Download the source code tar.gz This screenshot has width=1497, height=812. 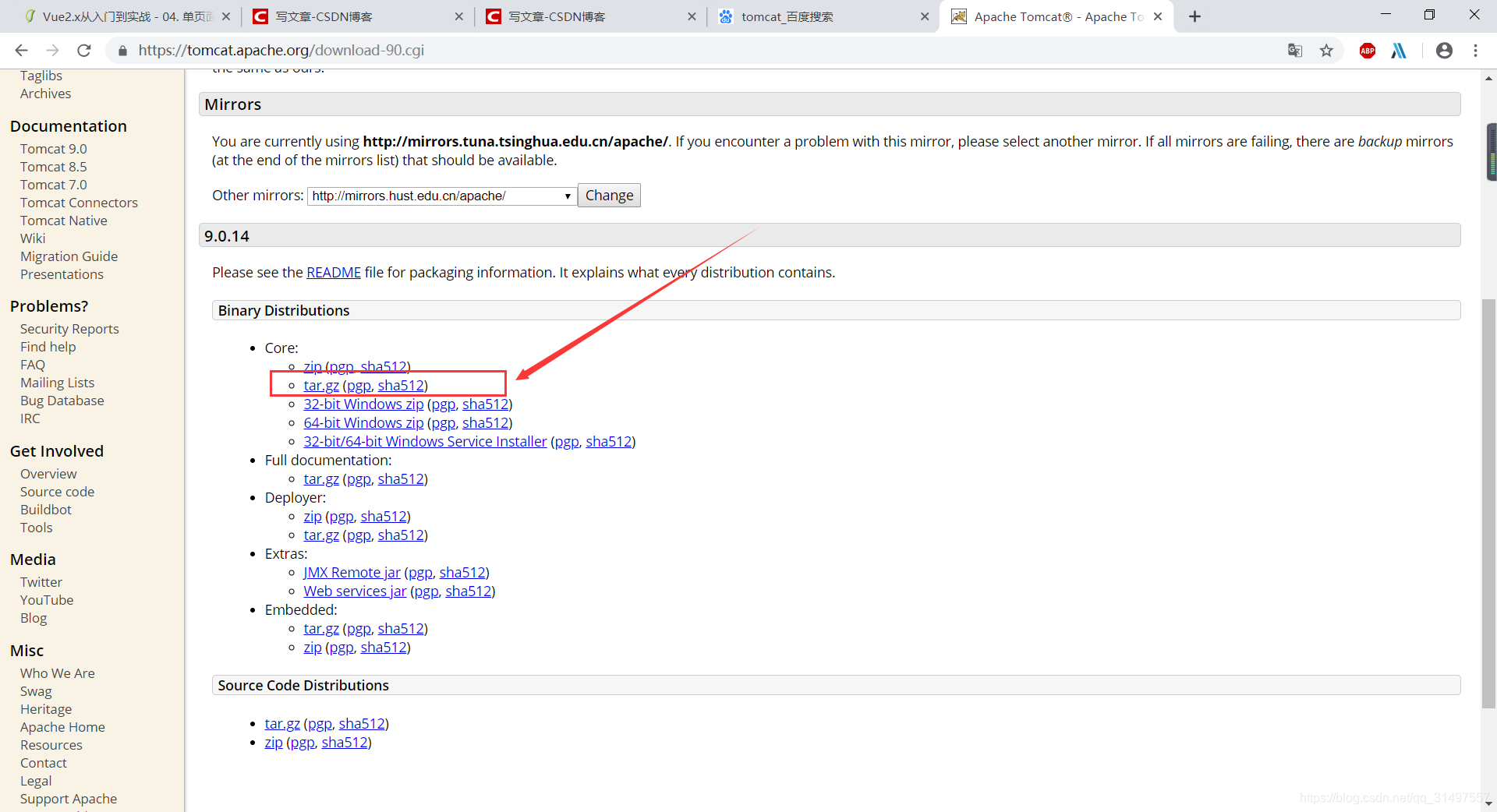(x=282, y=724)
